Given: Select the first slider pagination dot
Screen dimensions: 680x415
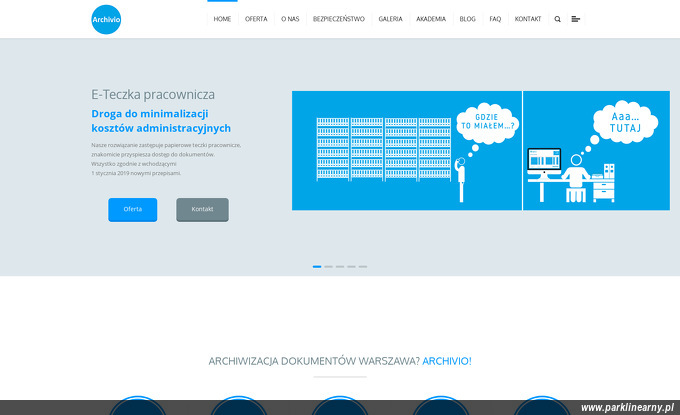Looking at the screenshot, I should [317, 267].
